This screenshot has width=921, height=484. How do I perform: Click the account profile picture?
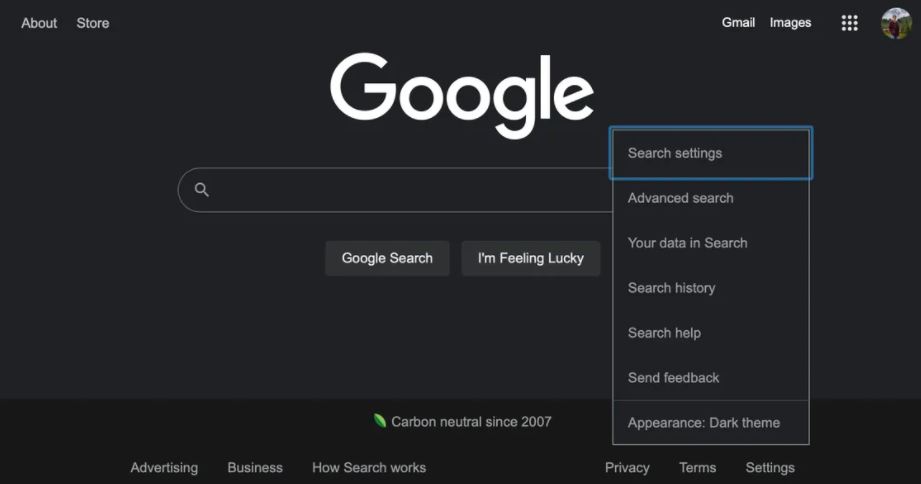pyautogui.click(x=895, y=23)
